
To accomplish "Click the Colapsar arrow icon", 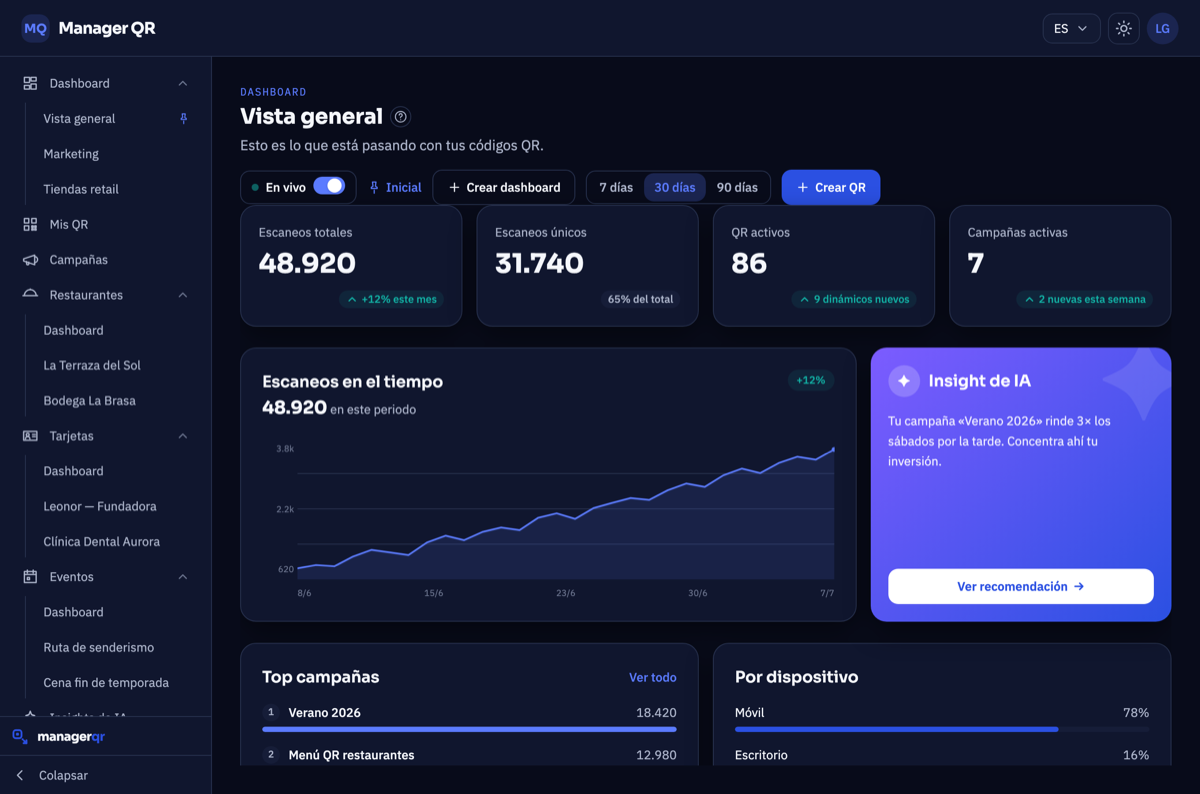I will [x=20, y=775].
